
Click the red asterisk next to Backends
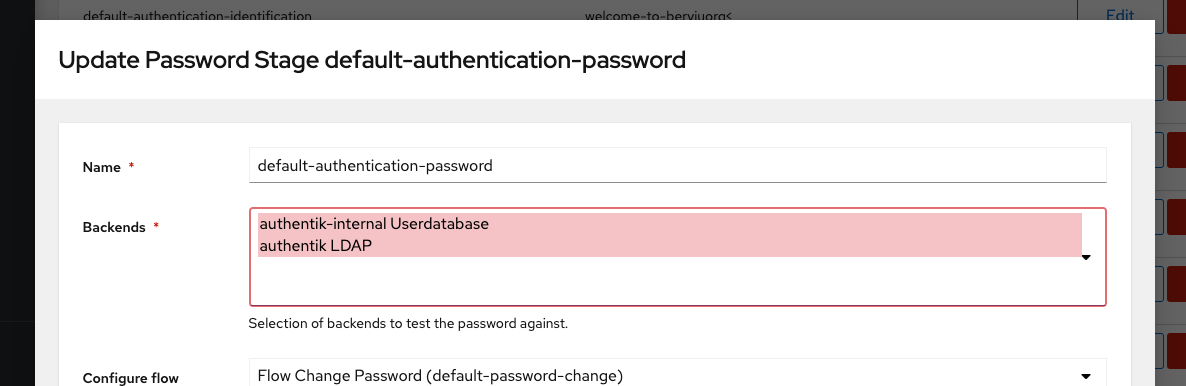156,226
